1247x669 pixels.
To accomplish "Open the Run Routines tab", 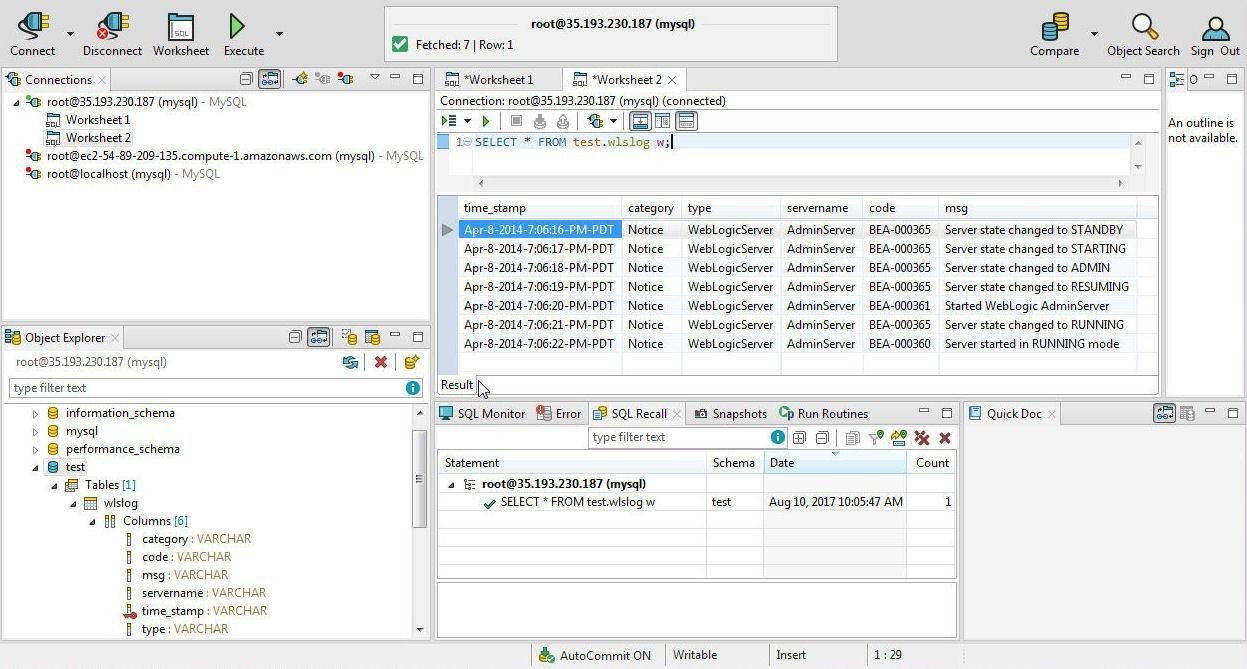I will coord(823,413).
